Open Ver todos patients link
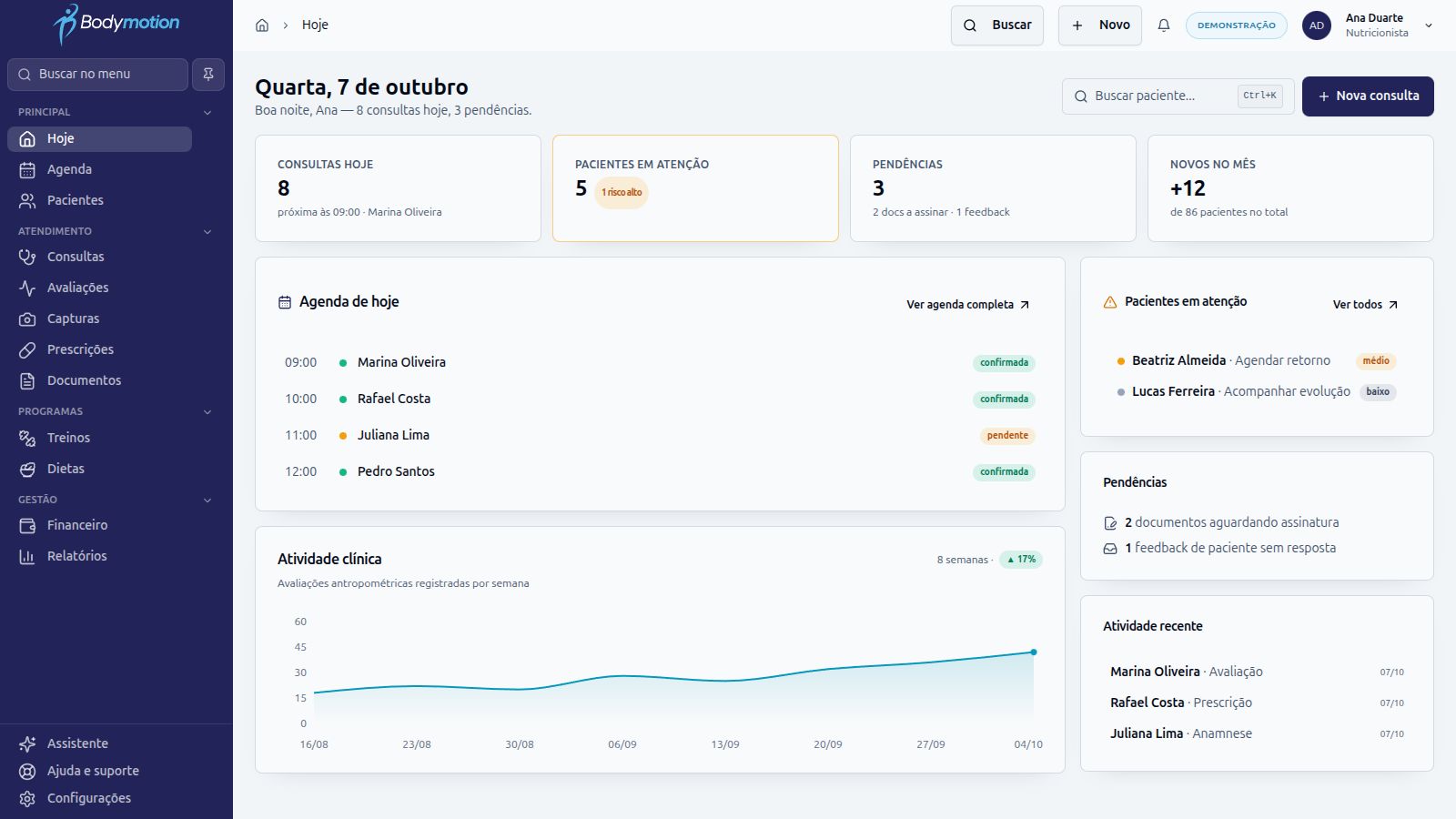The image size is (1456, 819). click(1365, 305)
